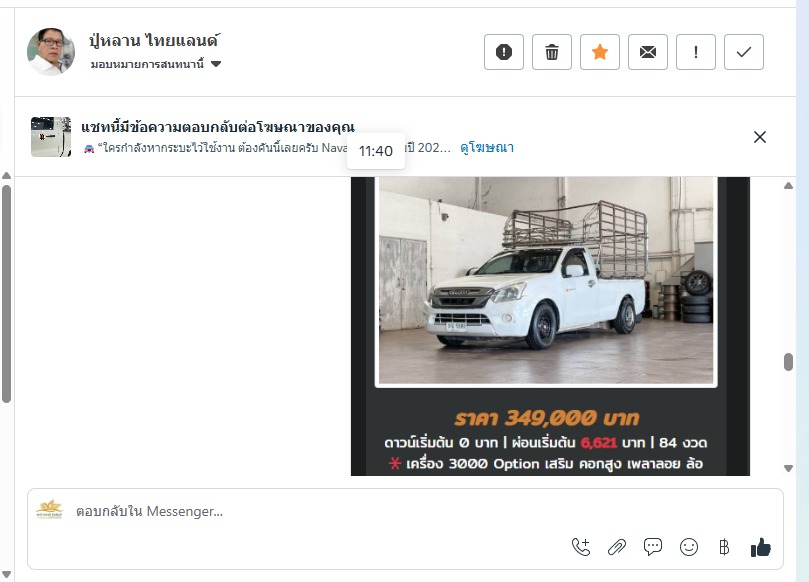Mark conversation as done with checkmark
The height and width of the screenshot is (582, 809).
point(743,52)
